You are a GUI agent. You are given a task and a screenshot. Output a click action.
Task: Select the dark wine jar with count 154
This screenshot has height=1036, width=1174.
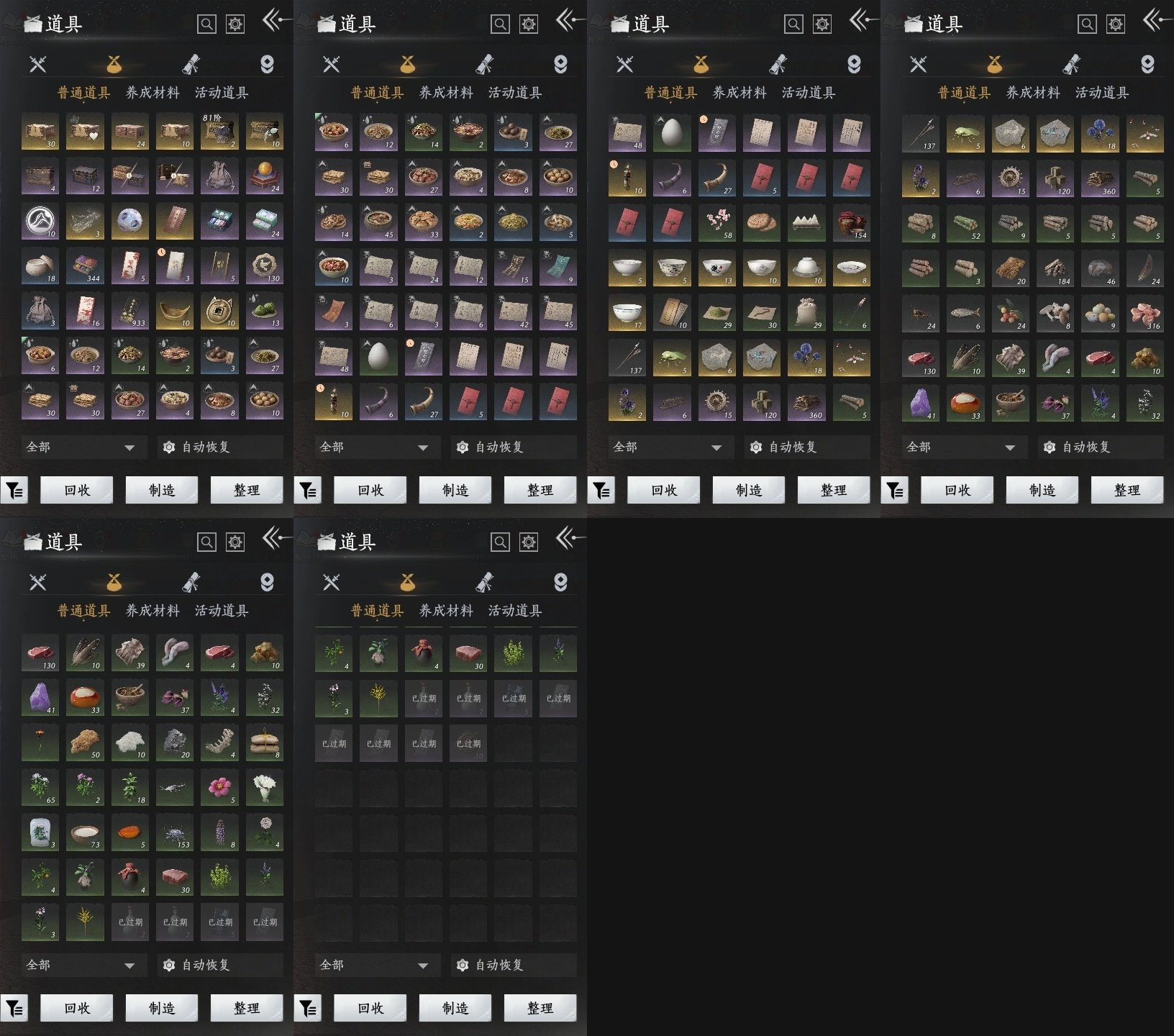tap(851, 222)
